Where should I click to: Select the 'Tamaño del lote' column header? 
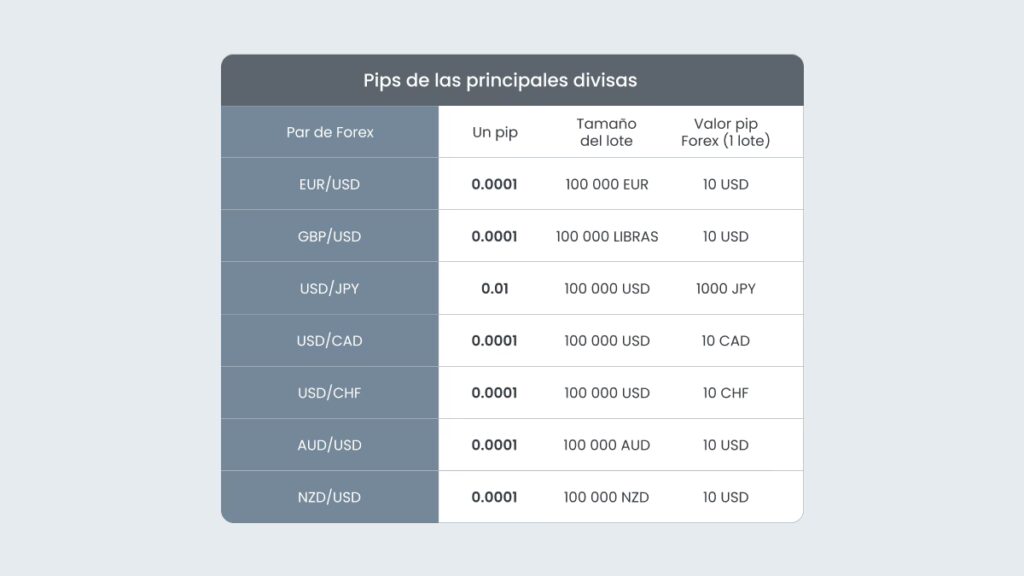606,132
